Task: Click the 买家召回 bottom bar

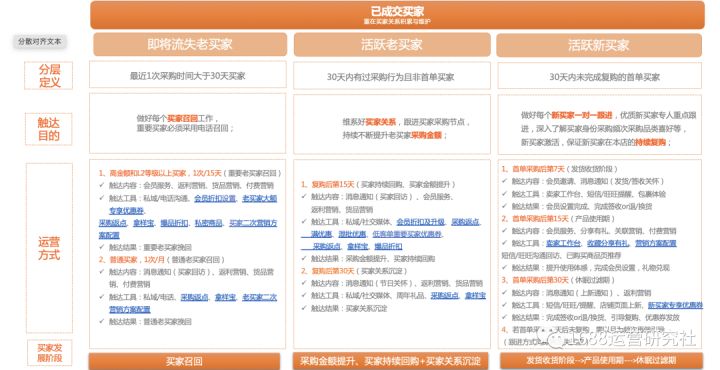Action: [x=184, y=361]
